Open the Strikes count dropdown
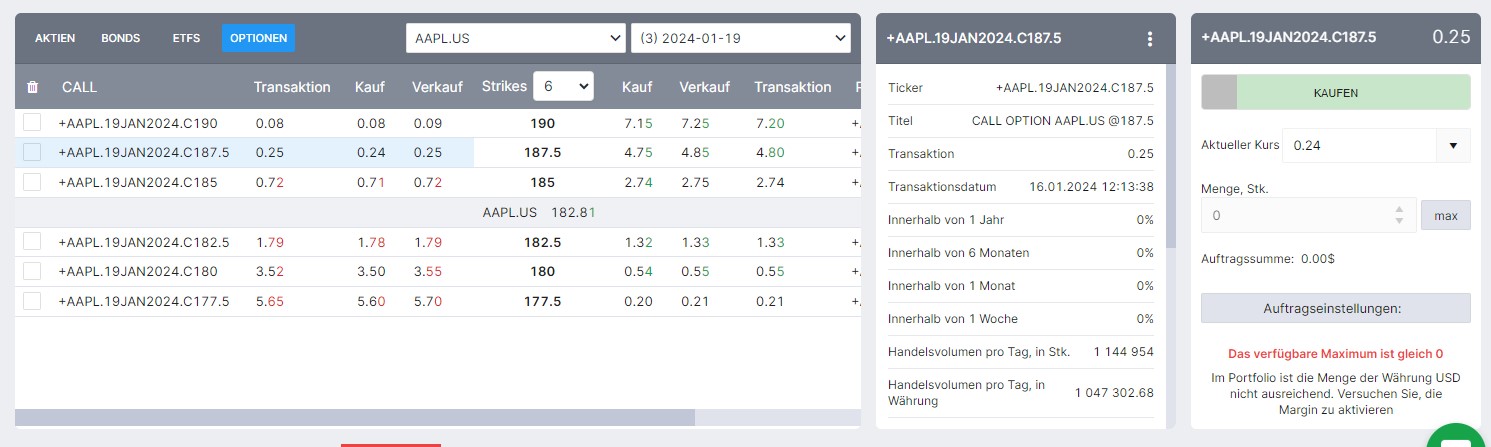This screenshot has height=447, width=1491. [563, 86]
